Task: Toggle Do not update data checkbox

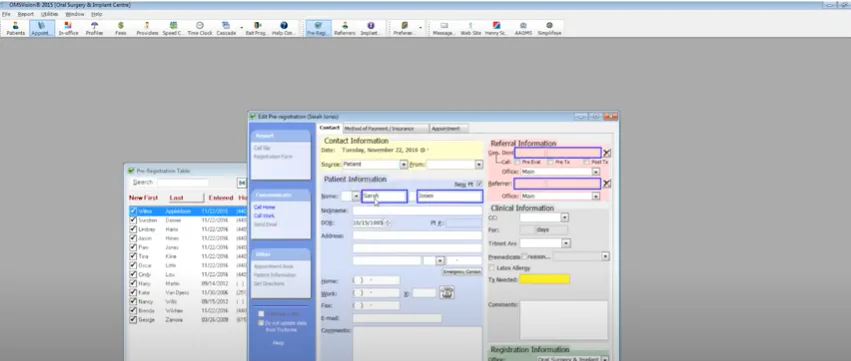Action: [262, 323]
